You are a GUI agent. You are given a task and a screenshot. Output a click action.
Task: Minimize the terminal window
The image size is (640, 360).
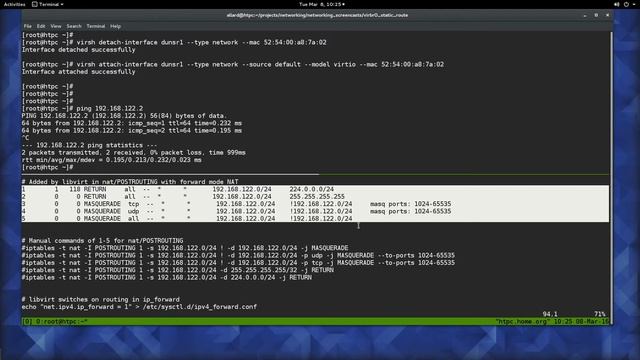[585, 15]
